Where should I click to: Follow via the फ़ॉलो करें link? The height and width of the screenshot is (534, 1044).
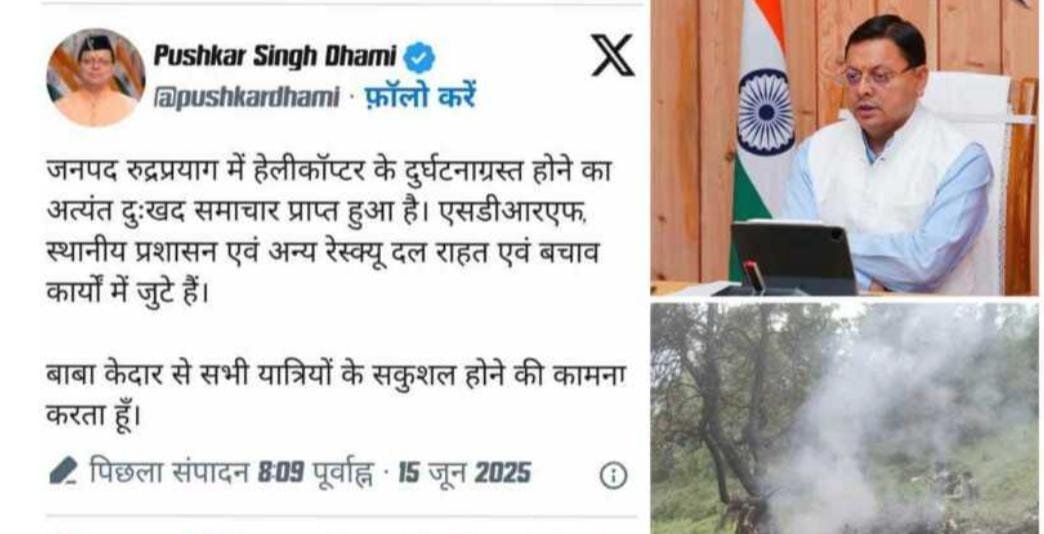coord(421,98)
